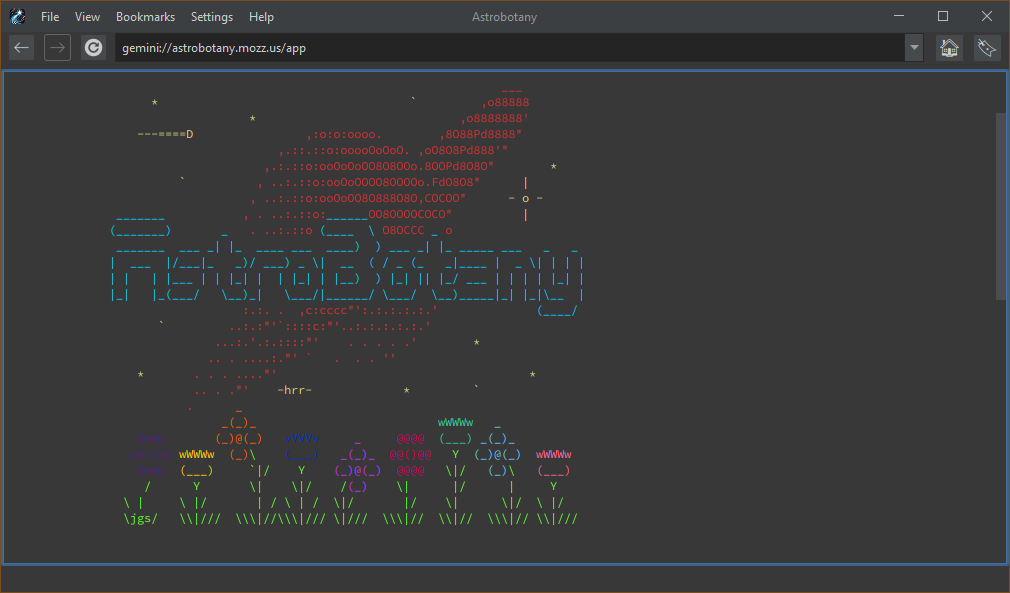The height and width of the screenshot is (593, 1010).
Task: Close the Astrobotany window
Action: coord(987,16)
